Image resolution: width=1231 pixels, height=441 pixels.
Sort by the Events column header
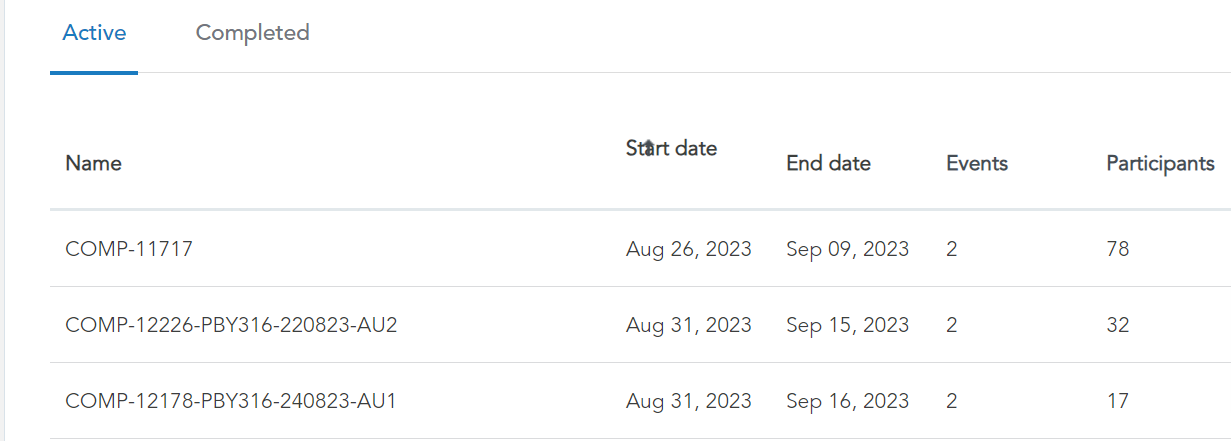[977, 163]
